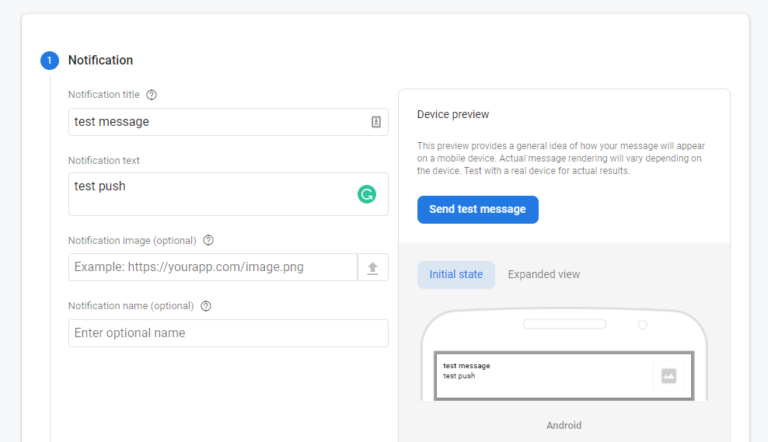Open the Grammarly icon in Notification text
The image size is (768, 442).
367,194
